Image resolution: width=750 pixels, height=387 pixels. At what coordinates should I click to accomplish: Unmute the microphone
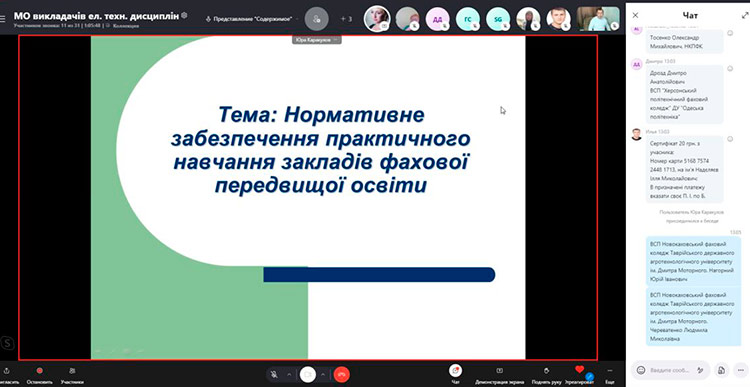click(x=274, y=375)
